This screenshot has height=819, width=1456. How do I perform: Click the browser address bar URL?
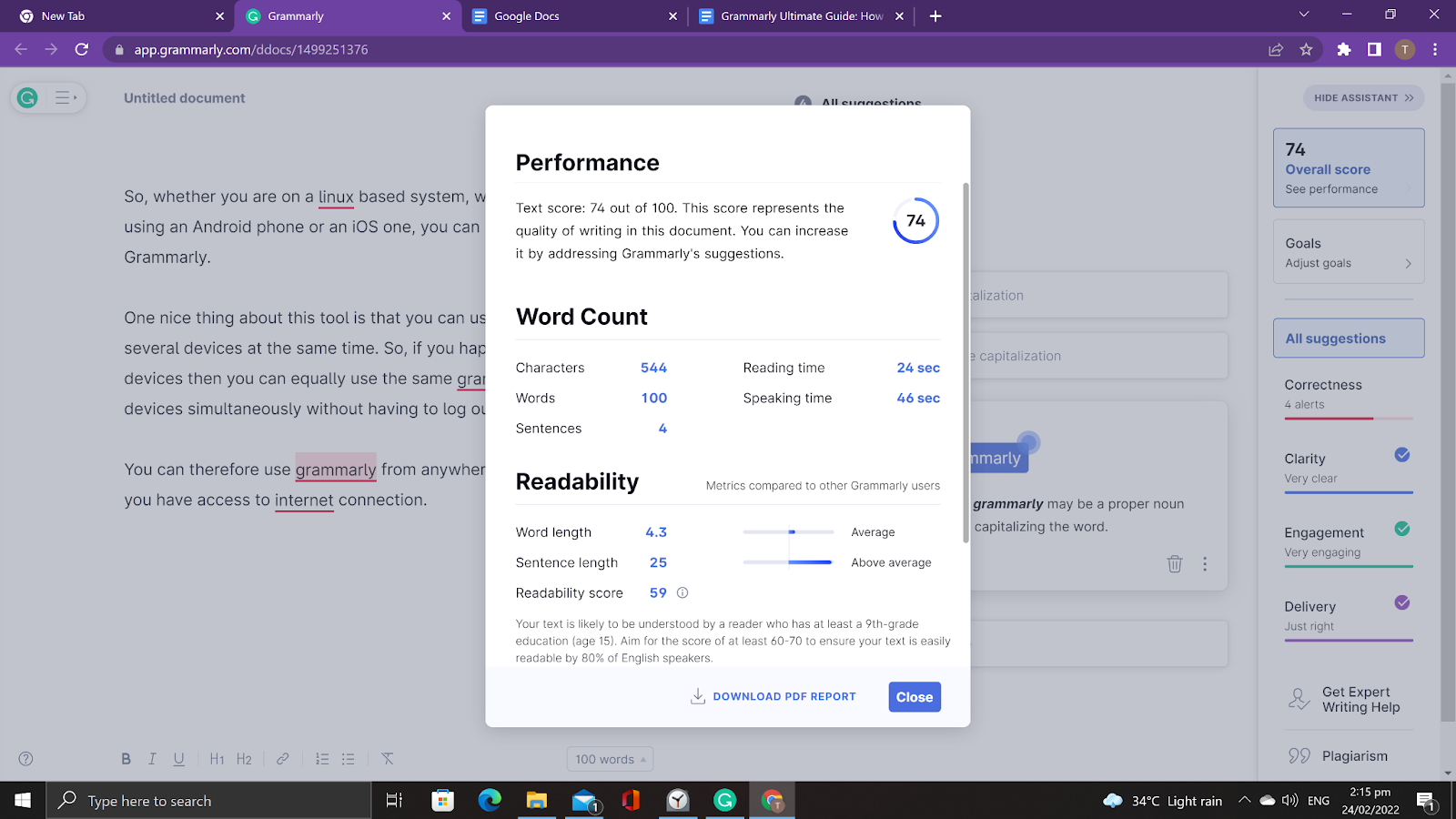pyautogui.click(x=251, y=50)
